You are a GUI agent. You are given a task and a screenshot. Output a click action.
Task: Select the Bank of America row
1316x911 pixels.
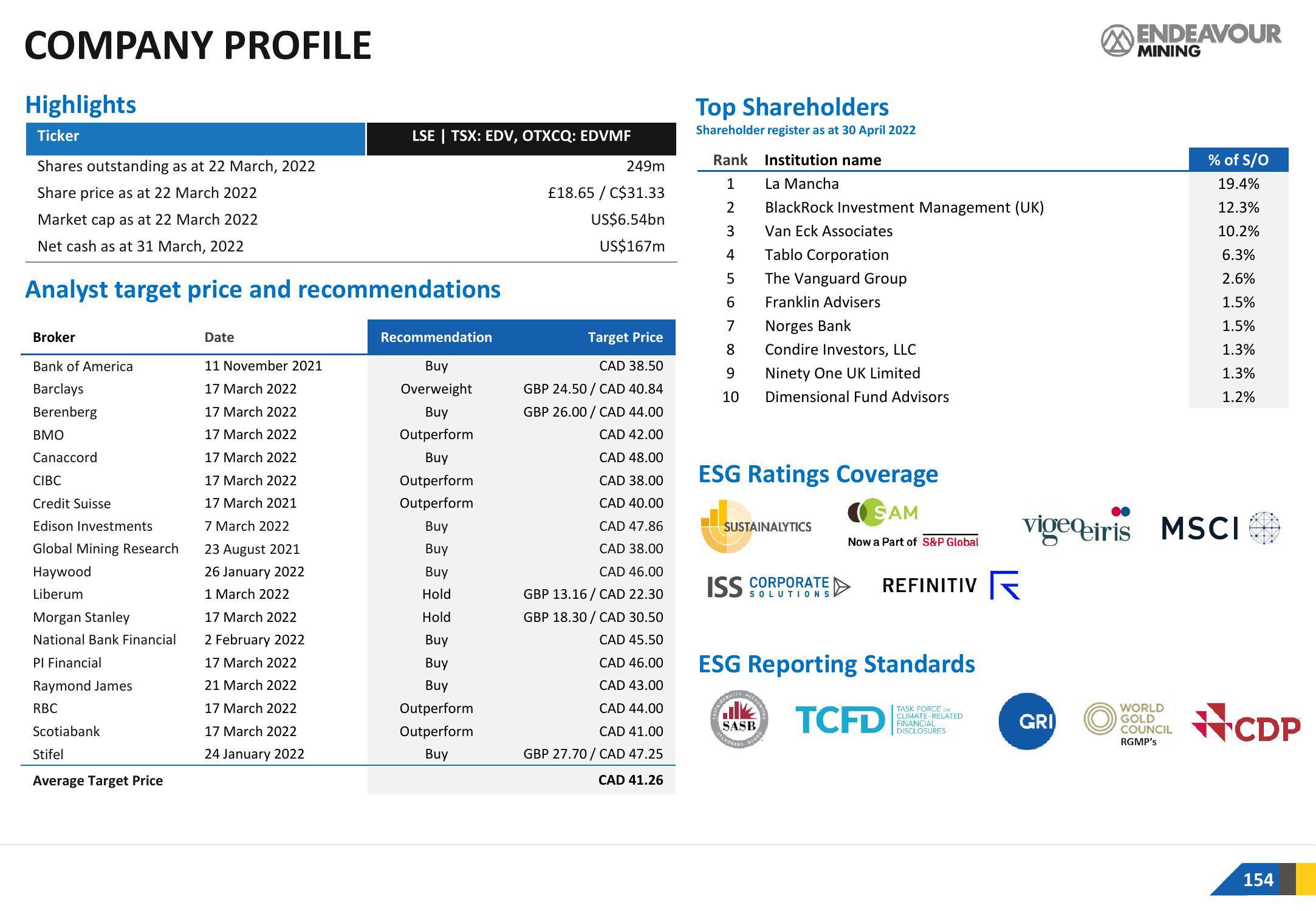(x=348, y=366)
